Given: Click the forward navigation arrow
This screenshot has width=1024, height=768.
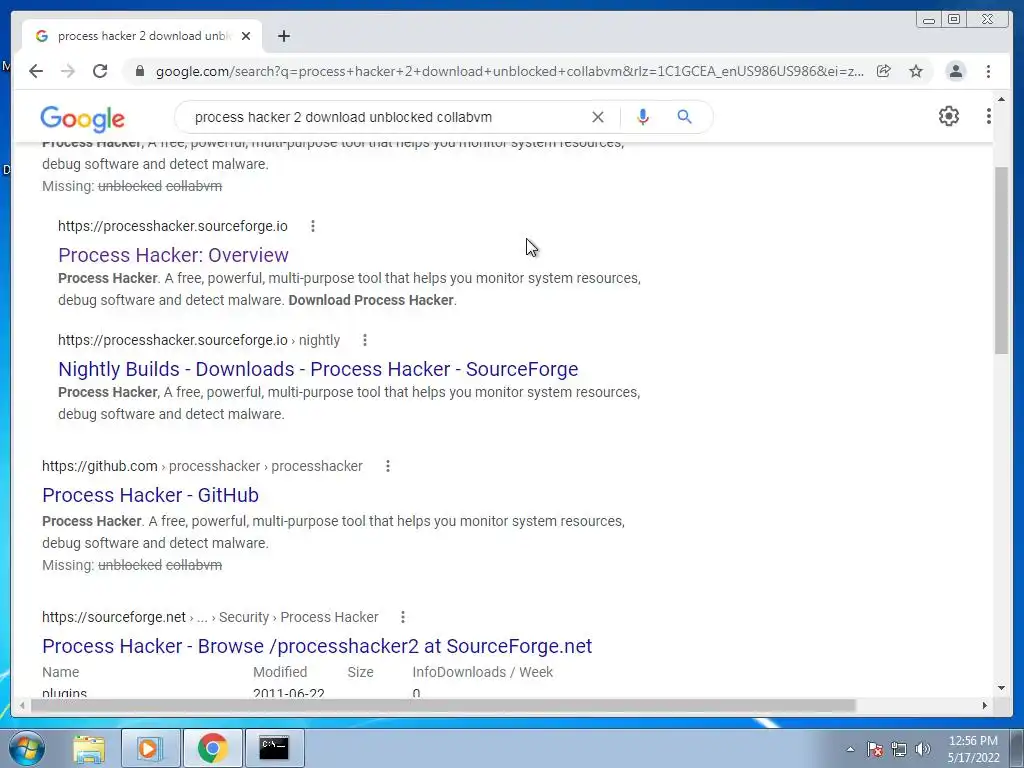Looking at the screenshot, I should [68, 71].
